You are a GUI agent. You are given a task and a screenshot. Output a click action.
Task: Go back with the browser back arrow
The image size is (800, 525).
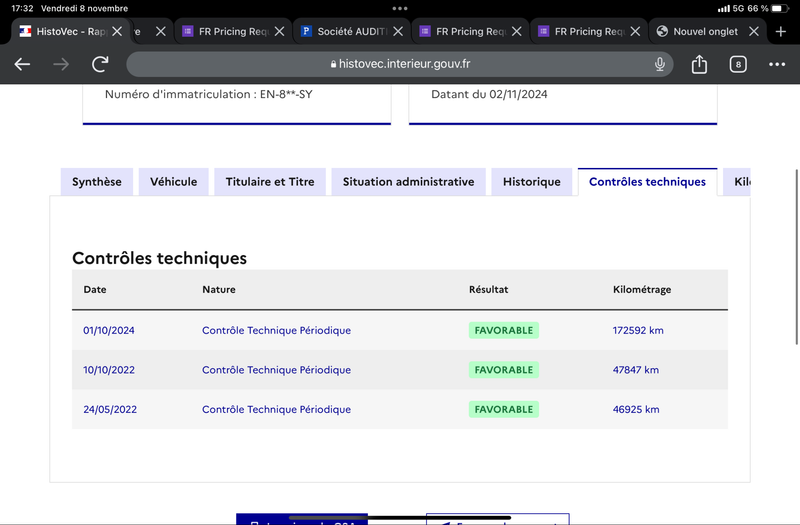pos(22,64)
